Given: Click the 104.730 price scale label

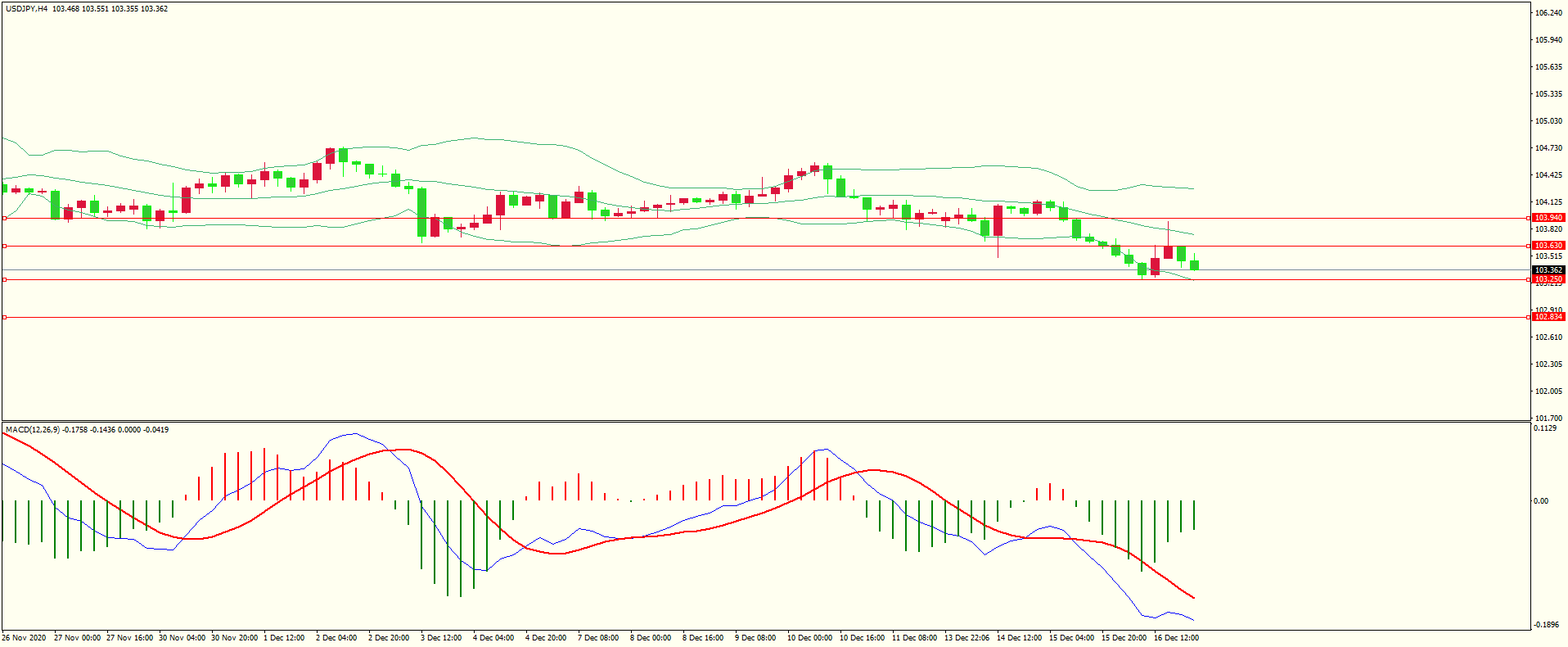Looking at the screenshot, I should [x=1549, y=148].
